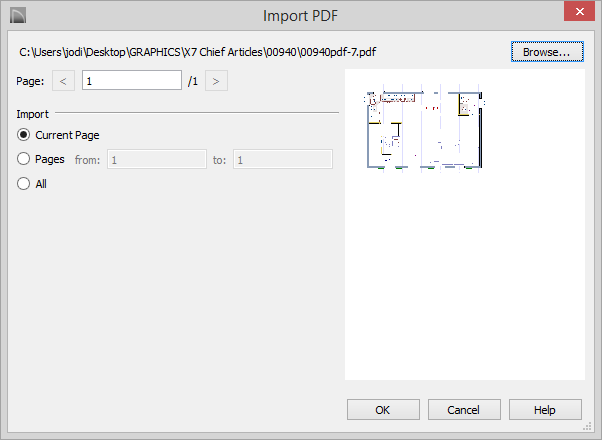
Task: Click the Chief Architect icon in title bar
Action: (x=18, y=15)
